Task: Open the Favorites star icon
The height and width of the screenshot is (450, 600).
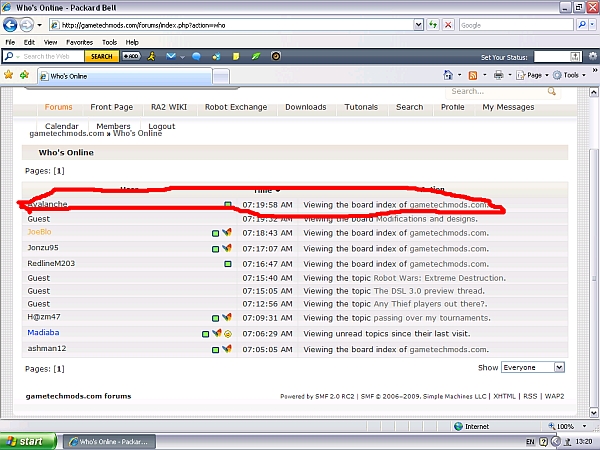Action: click(8, 75)
